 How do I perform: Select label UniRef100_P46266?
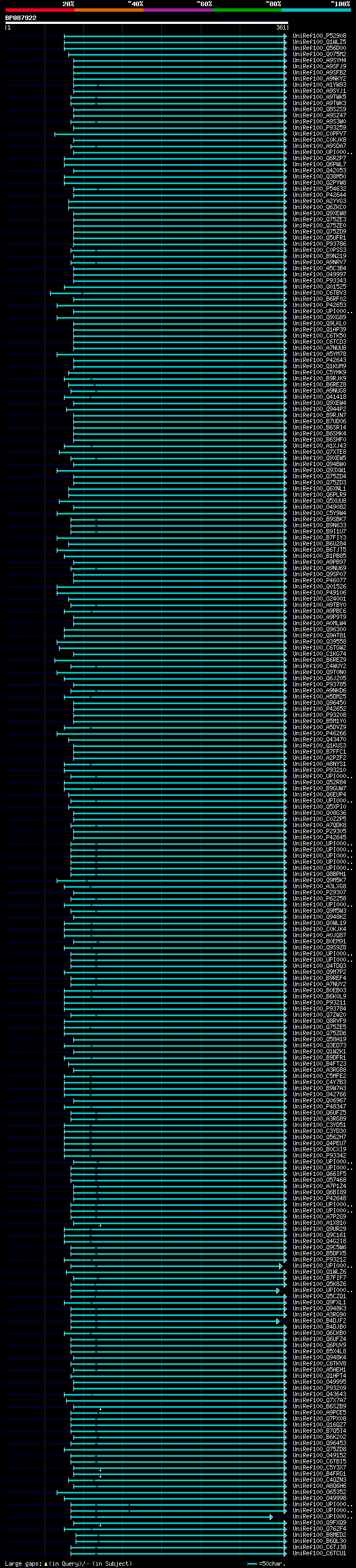tap(319, 734)
